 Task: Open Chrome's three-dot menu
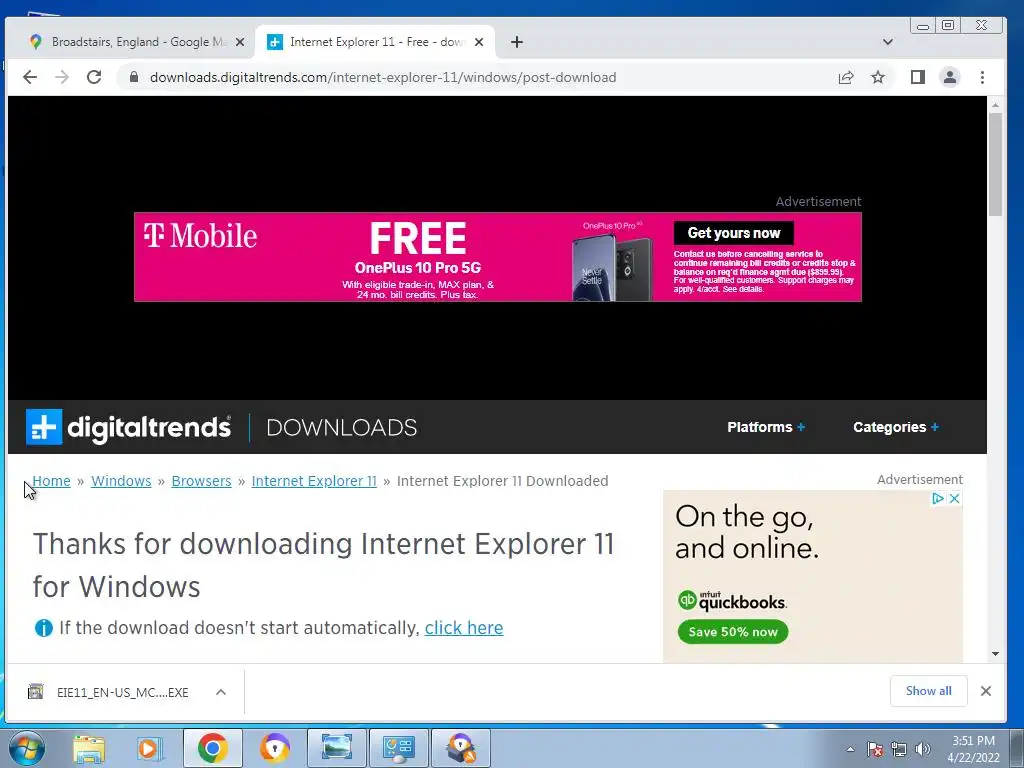[982, 77]
